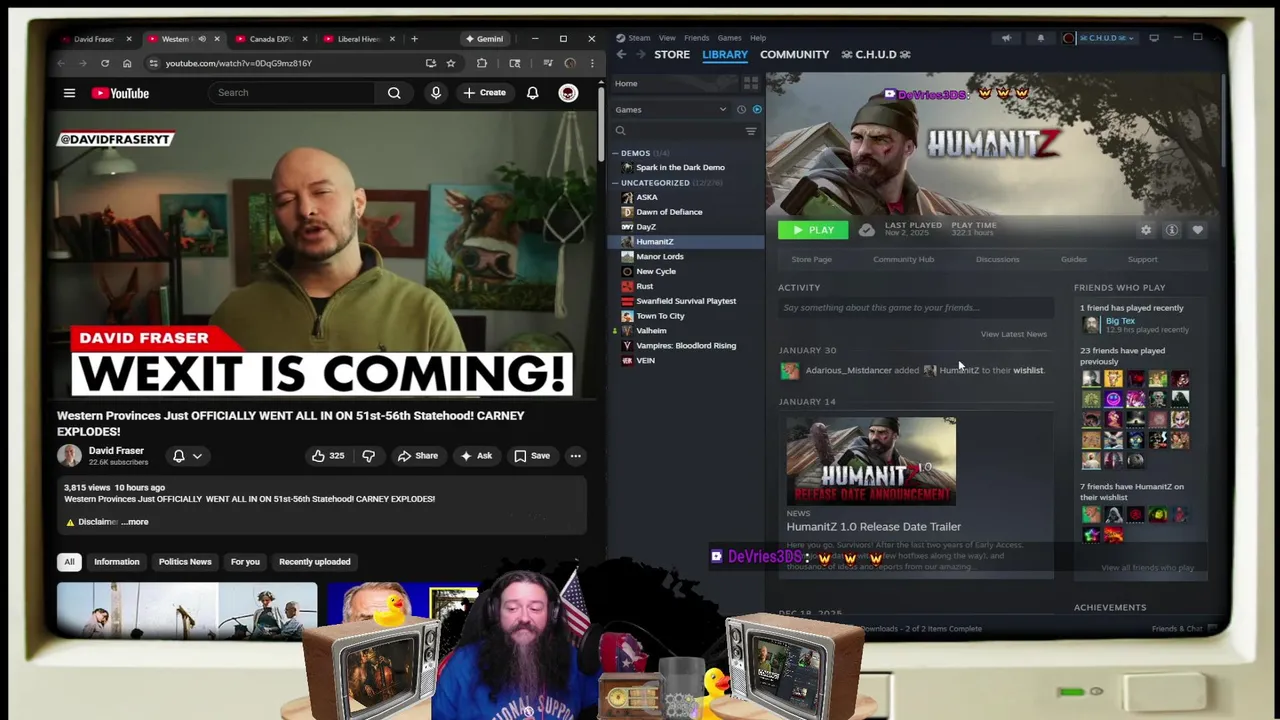The height and width of the screenshot is (720, 1280).
Task: Mute the Western tab's audio
Action: point(202,39)
